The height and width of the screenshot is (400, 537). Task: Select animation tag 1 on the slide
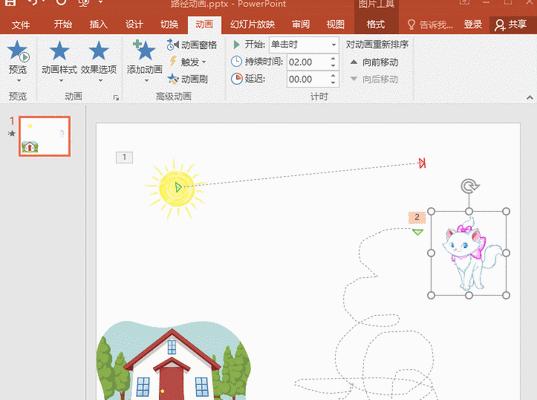click(124, 157)
